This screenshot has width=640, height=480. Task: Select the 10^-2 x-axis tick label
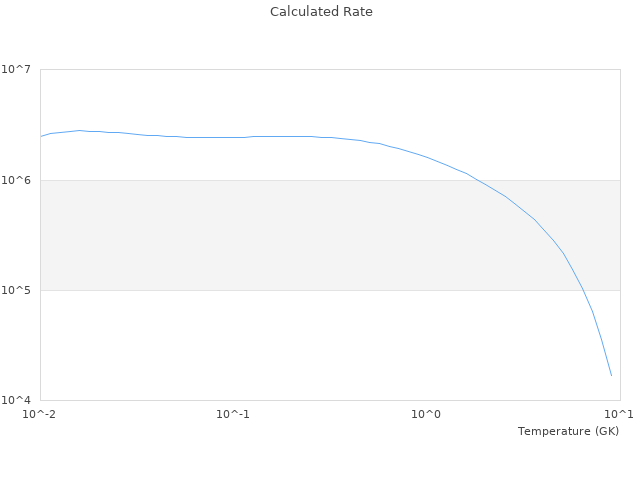point(40,414)
